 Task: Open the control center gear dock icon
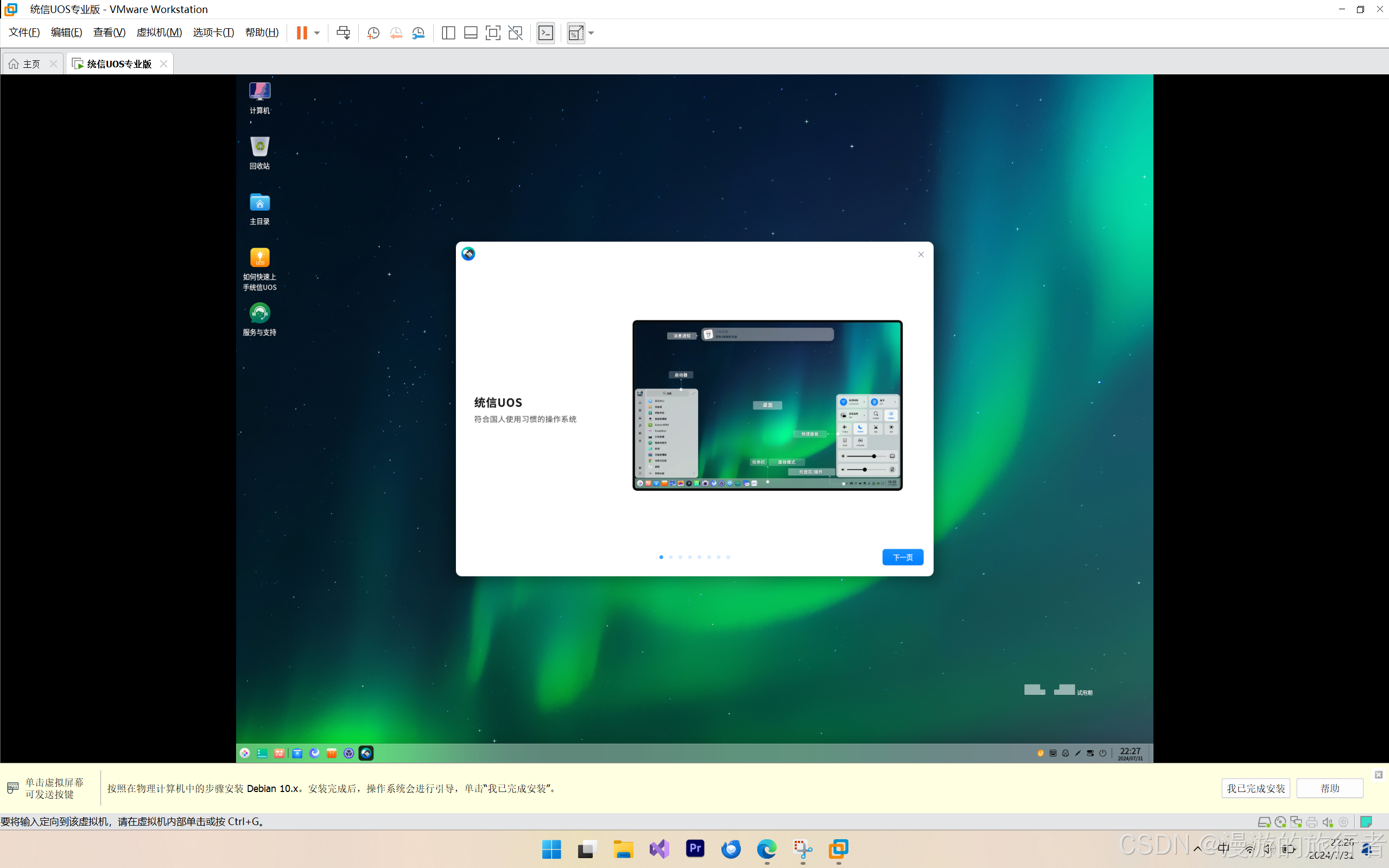(x=349, y=753)
